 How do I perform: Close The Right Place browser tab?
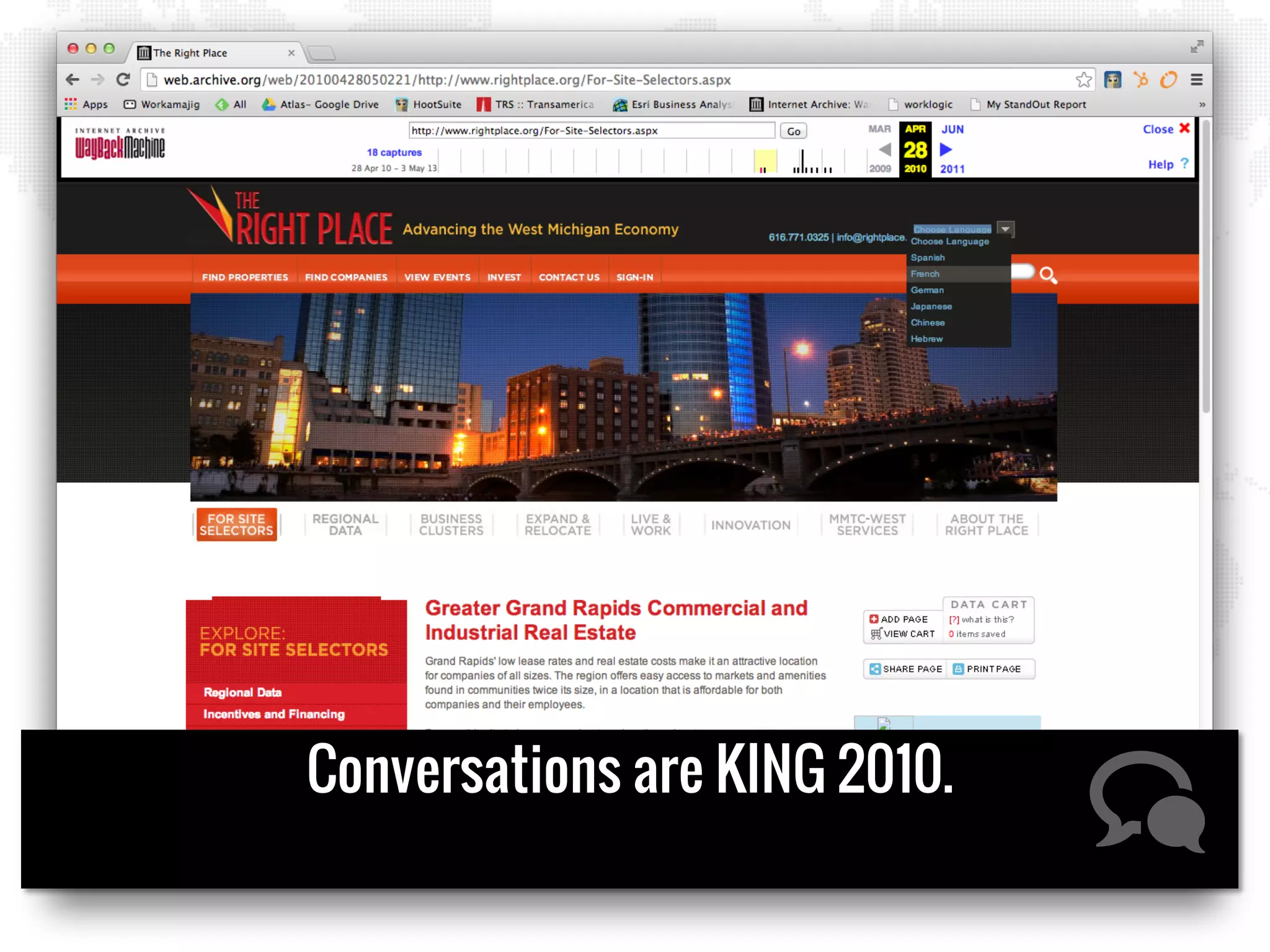tap(291, 53)
